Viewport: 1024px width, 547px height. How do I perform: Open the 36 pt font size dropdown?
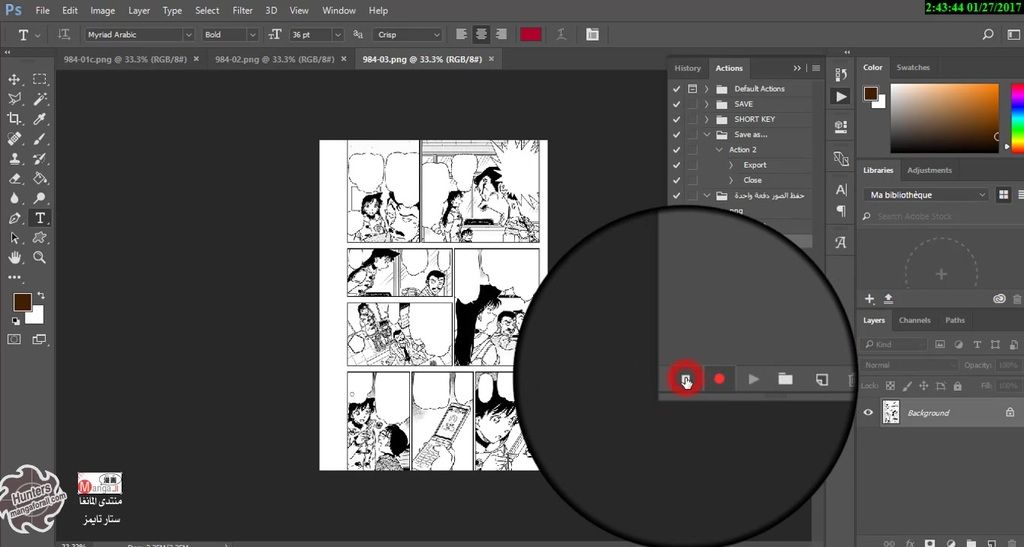337,35
